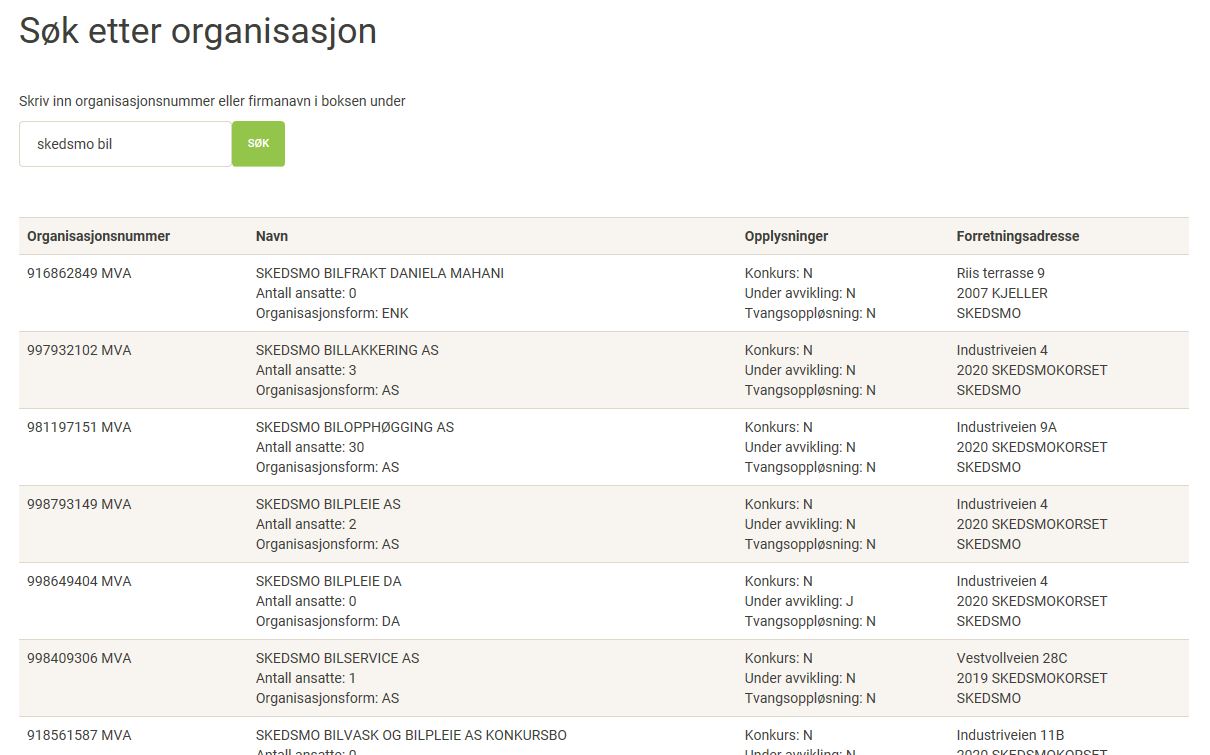
Task: Click "Under avvikling: N" in the Skedsmo Bilopphøgging row
Action: (800, 447)
